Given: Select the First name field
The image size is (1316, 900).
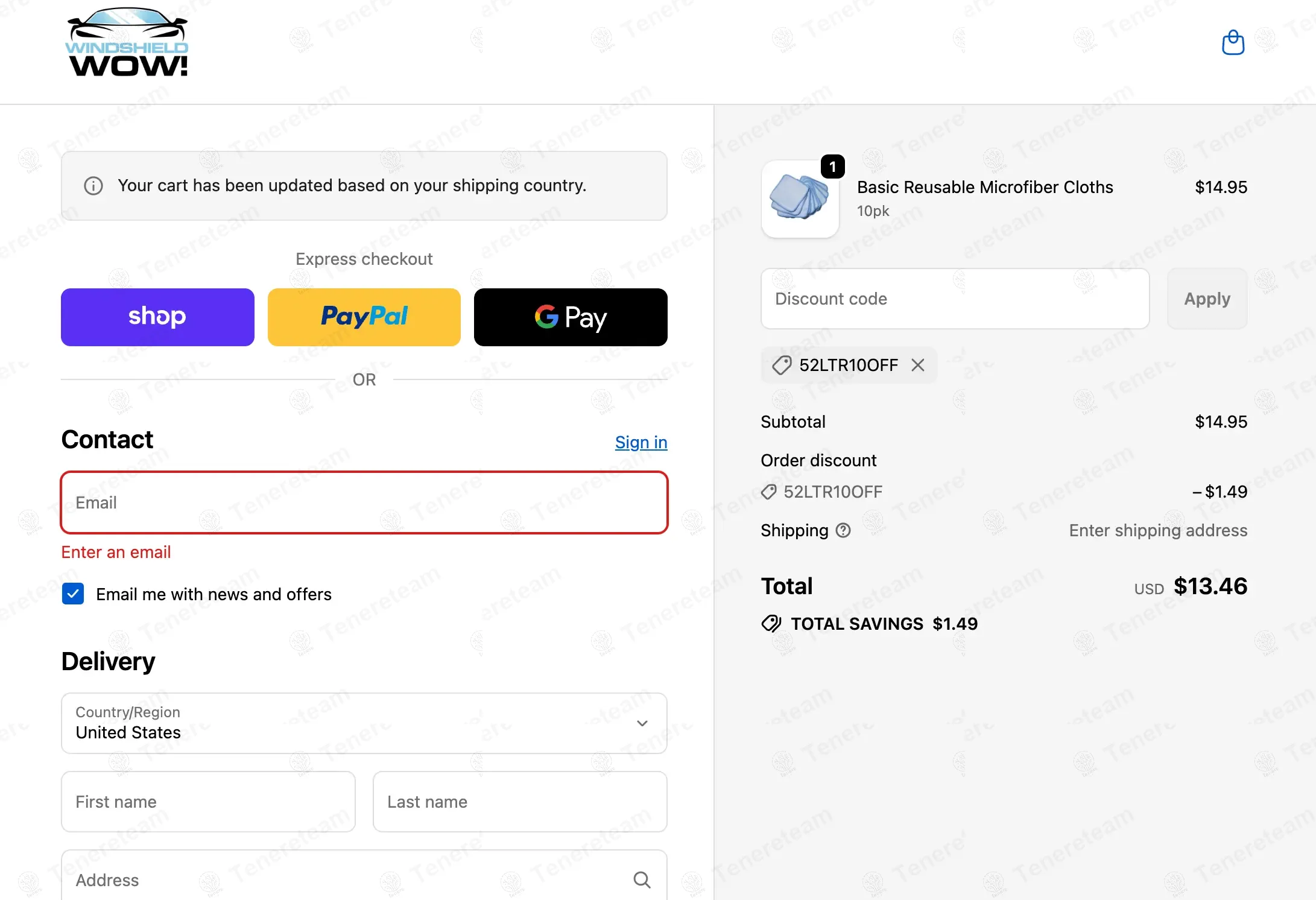Looking at the screenshot, I should [x=208, y=802].
